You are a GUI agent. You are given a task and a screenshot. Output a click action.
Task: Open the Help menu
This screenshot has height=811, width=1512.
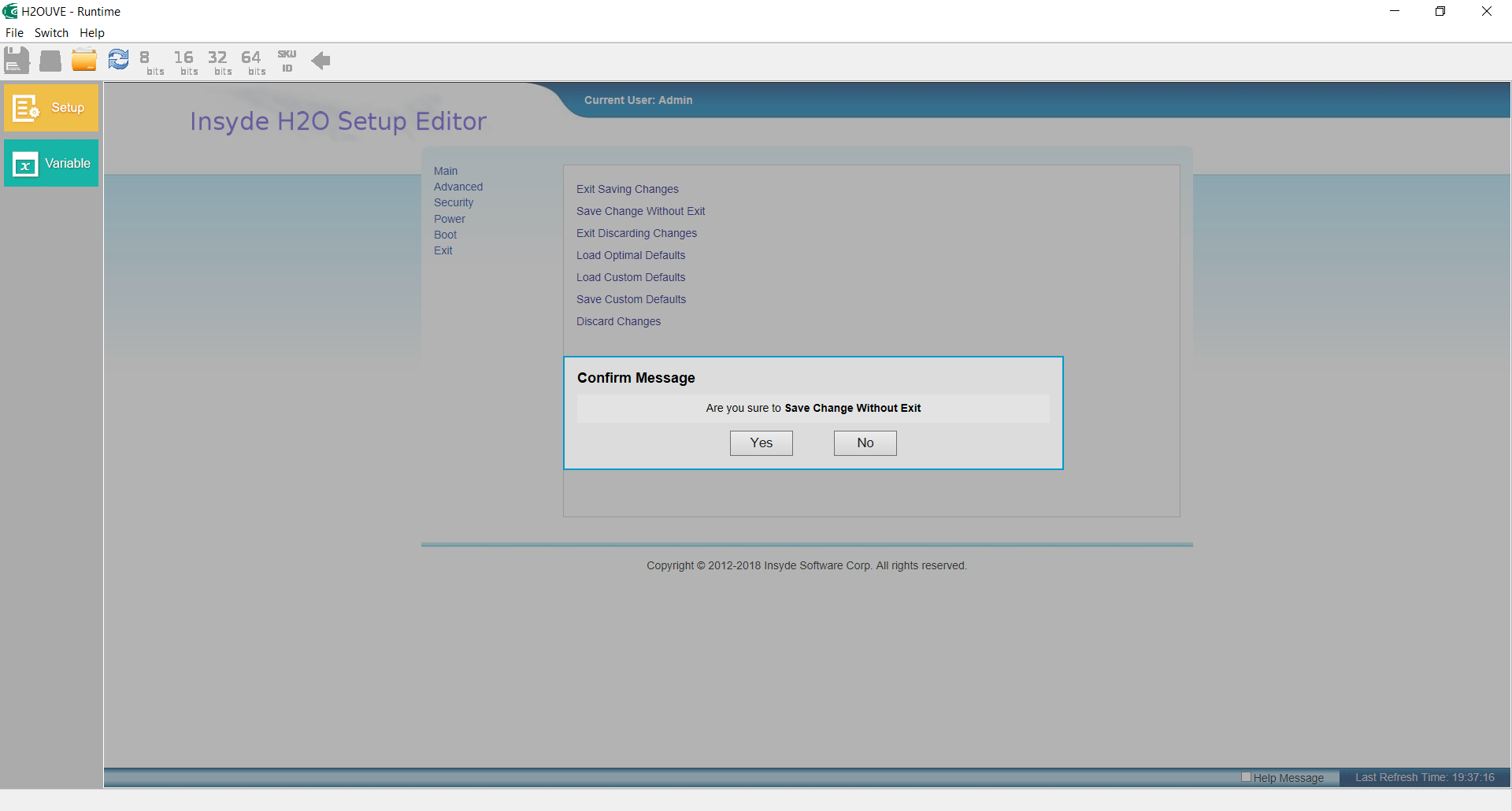coord(92,33)
